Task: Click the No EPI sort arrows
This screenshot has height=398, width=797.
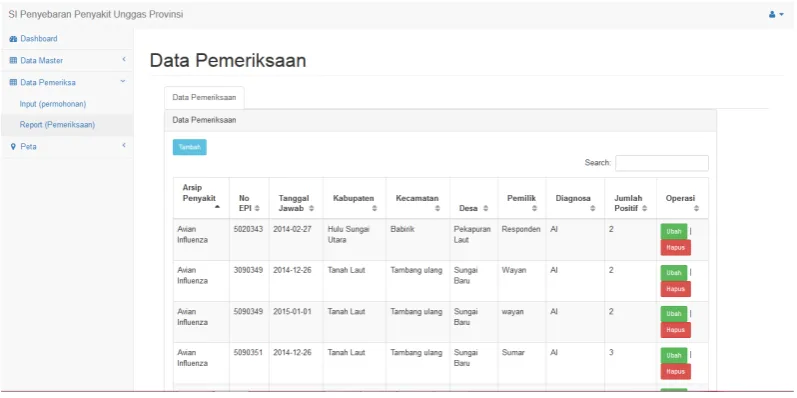Action: pos(257,208)
